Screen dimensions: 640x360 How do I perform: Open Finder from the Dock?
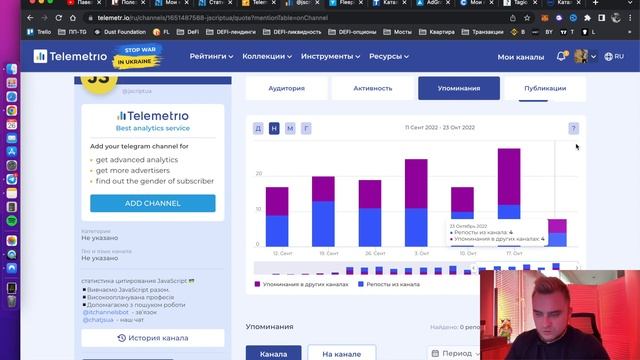(12, 69)
